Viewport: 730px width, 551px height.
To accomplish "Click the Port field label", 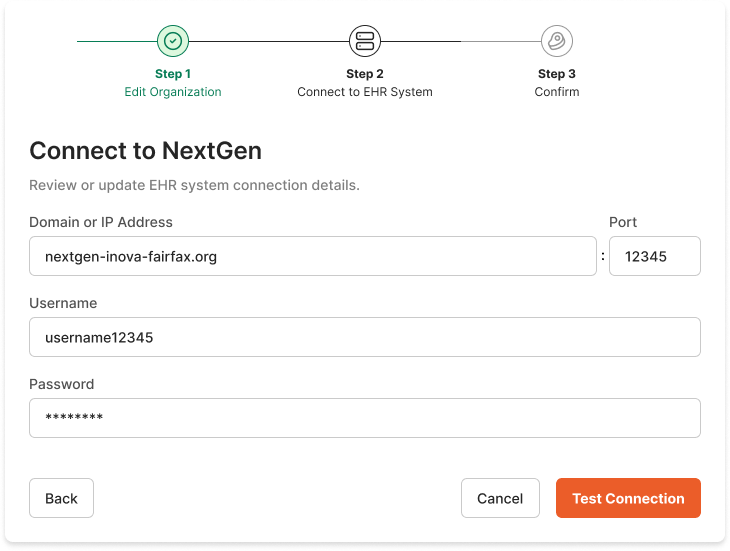I will coord(623,222).
